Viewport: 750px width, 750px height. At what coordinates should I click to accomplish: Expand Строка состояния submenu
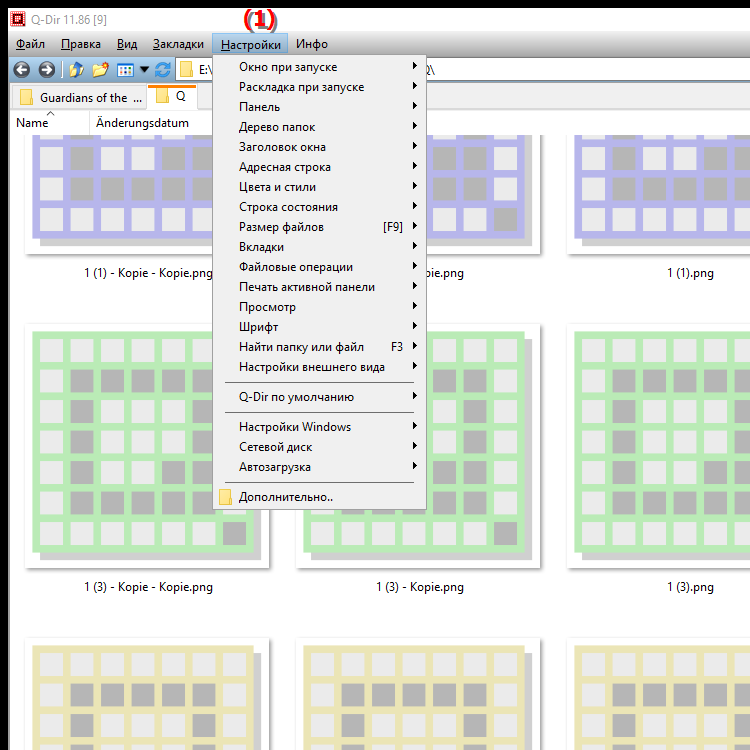tap(320, 207)
